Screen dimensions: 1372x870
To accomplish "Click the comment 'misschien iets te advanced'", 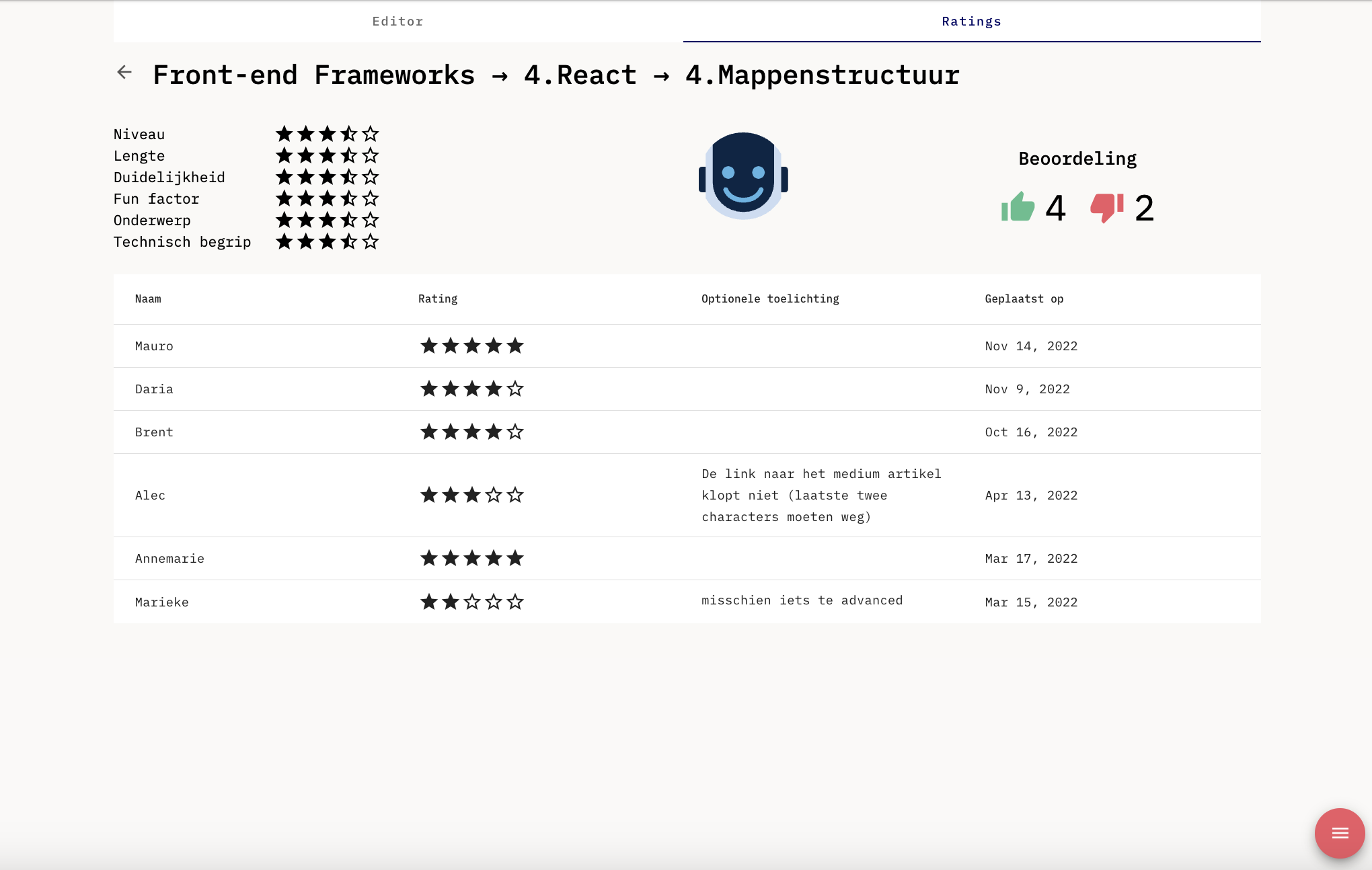I will point(802,600).
